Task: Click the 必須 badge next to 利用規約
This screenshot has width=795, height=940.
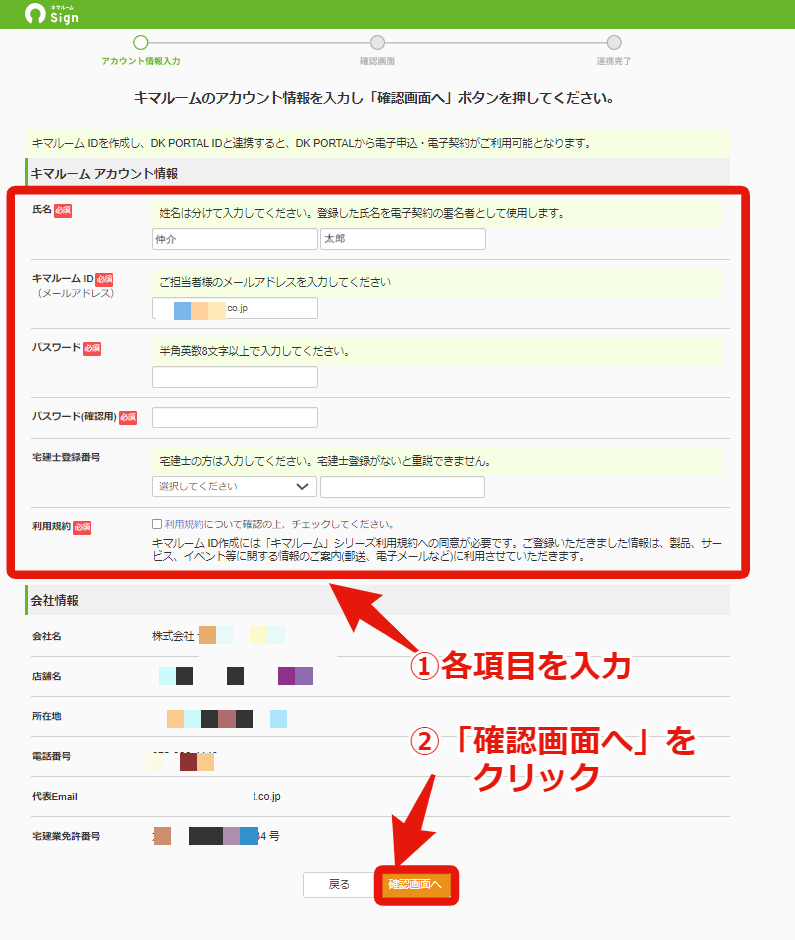Action: (x=82, y=528)
